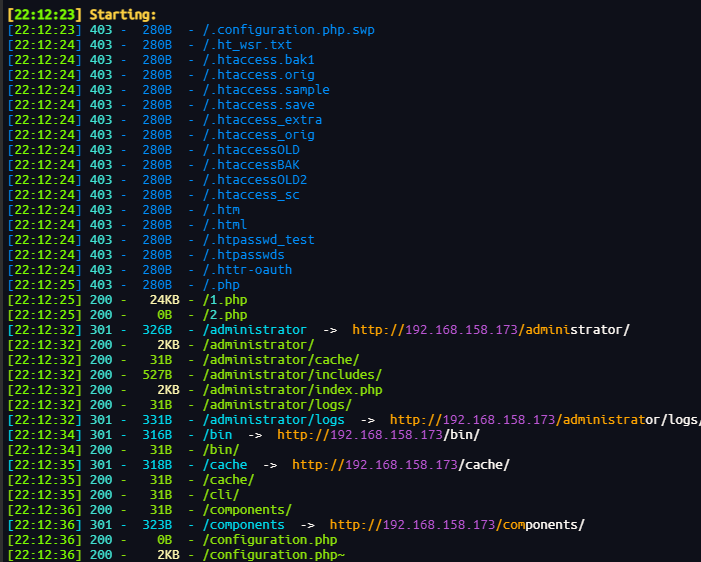Click the /.configuration.php.swp path
The image size is (701, 562).
(x=289, y=30)
